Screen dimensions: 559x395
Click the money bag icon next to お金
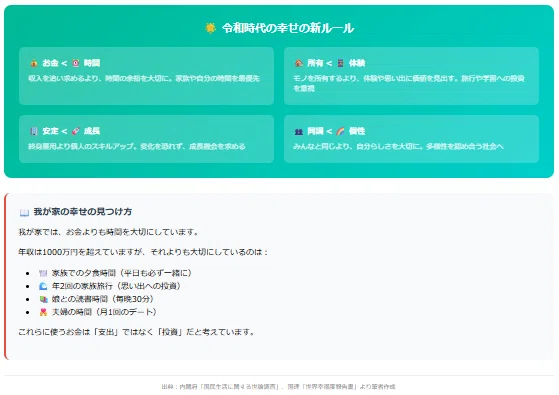tap(34, 63)
